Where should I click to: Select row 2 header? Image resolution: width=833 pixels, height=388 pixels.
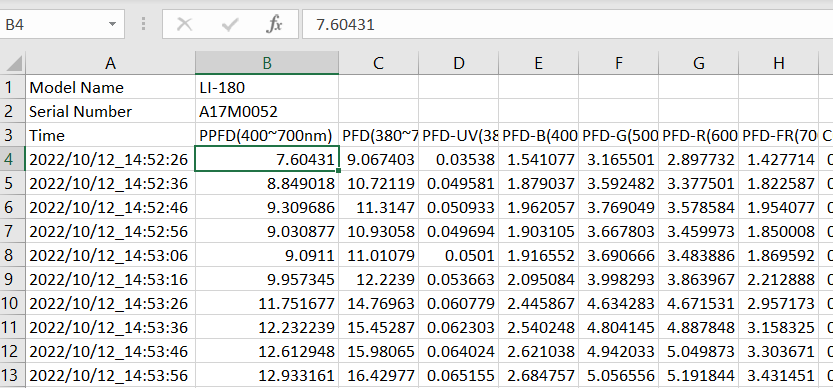(12, 111)
